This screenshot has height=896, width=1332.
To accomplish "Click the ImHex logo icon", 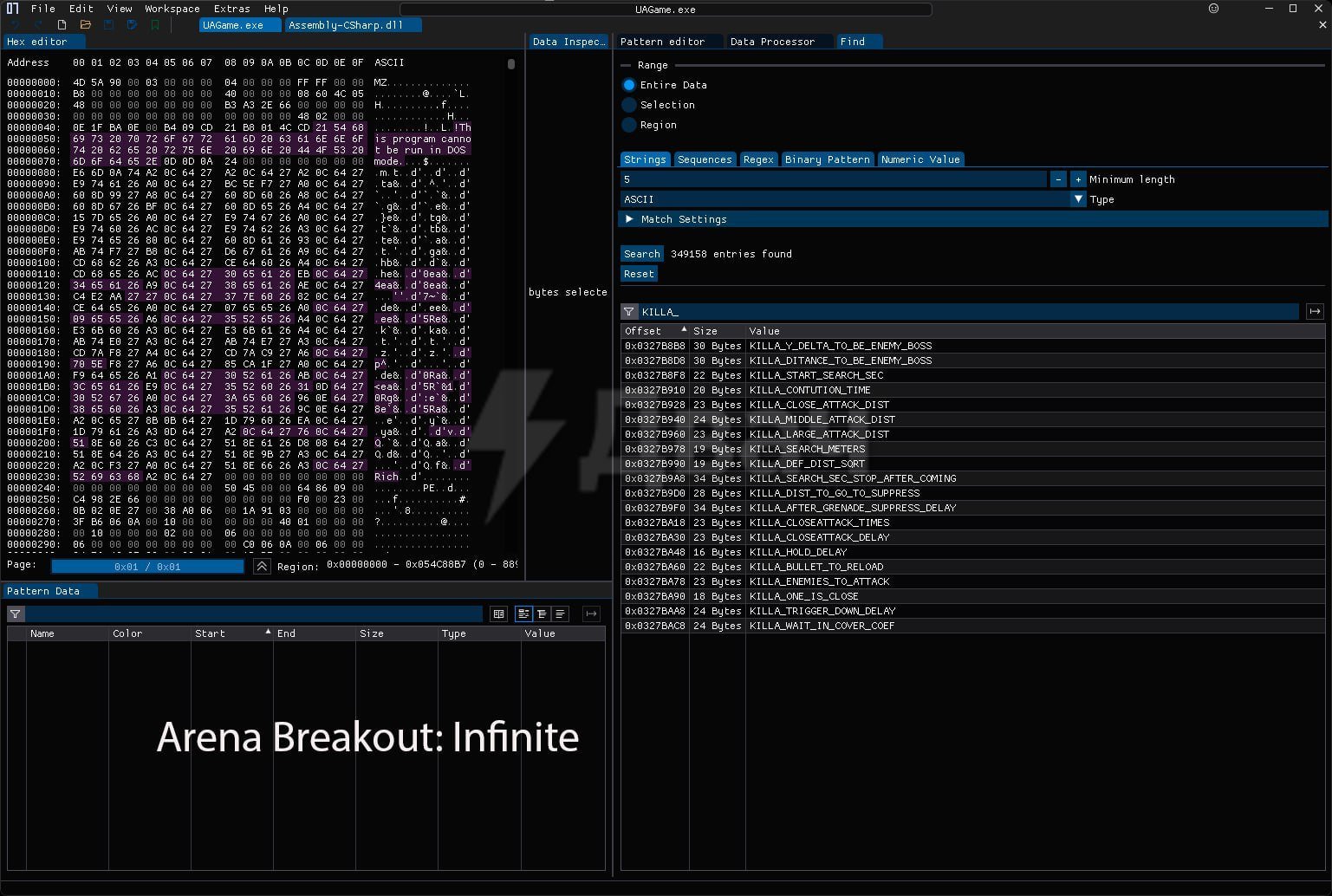I will [12, 9].
